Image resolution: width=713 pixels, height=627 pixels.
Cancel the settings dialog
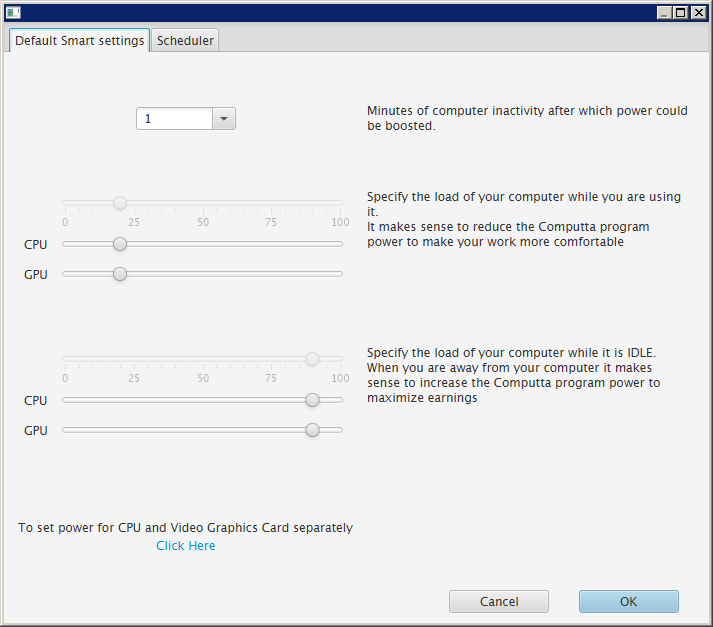click(499, 602)
